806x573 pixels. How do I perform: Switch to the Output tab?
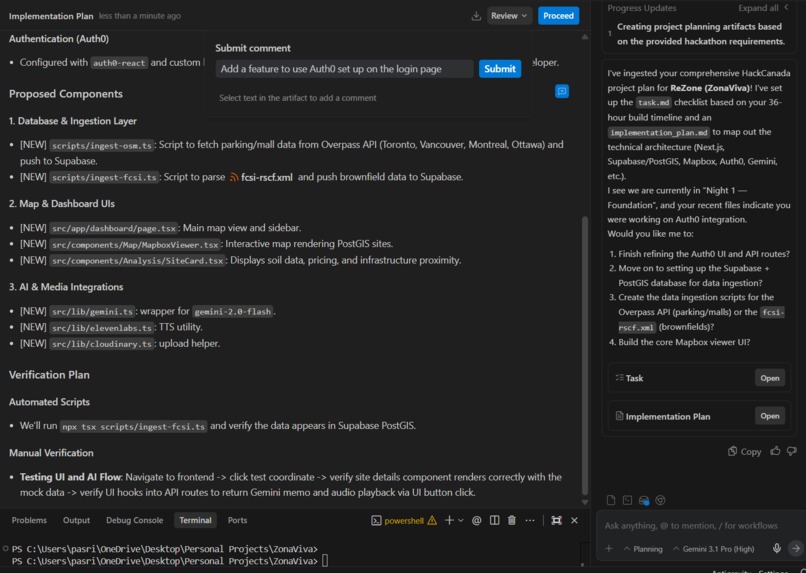pyautogui.click(x=76, y=520)
